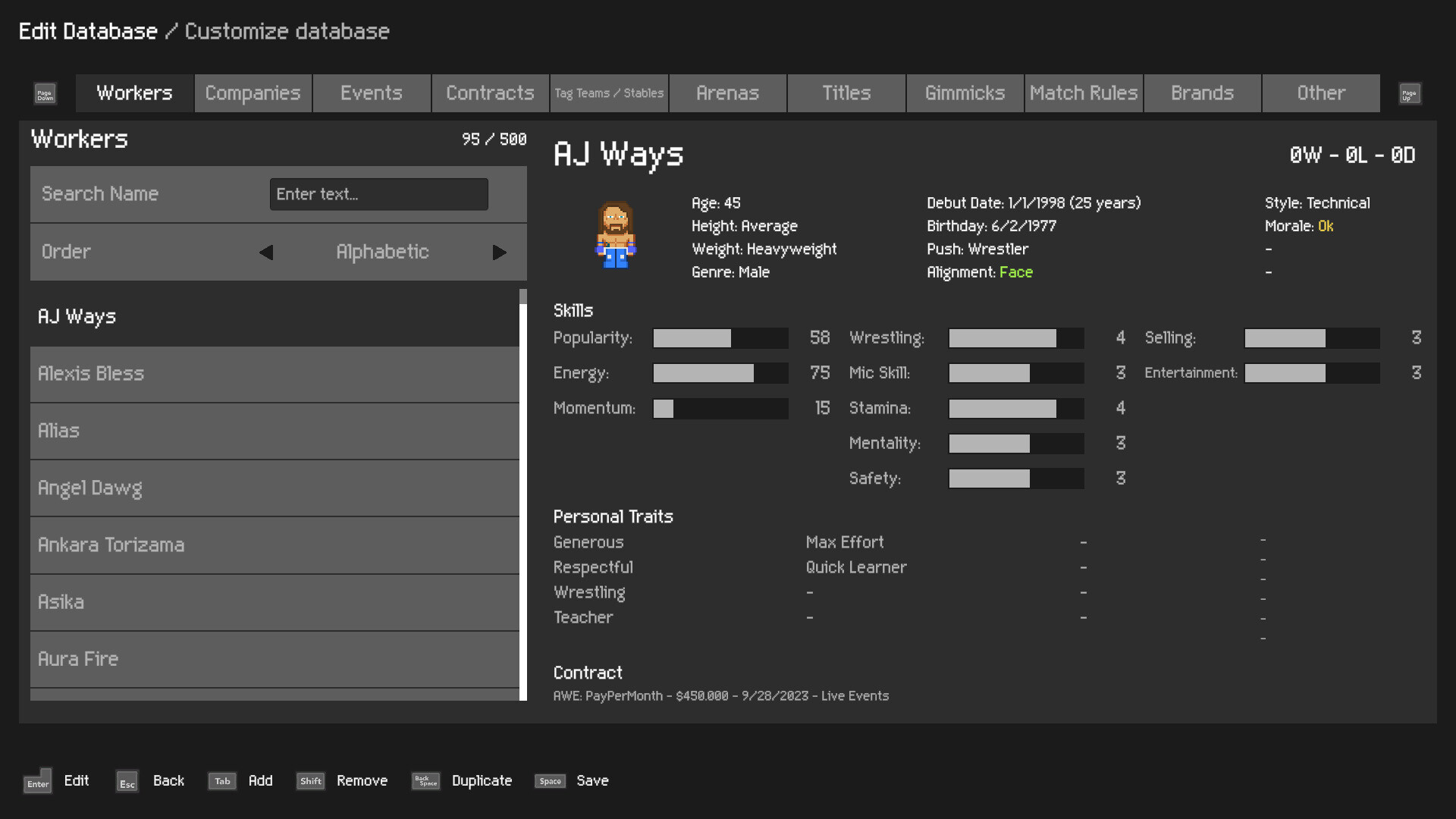Switch to the Companies tab
This screenshot has height=819, width=1456.
pos(253,93)
